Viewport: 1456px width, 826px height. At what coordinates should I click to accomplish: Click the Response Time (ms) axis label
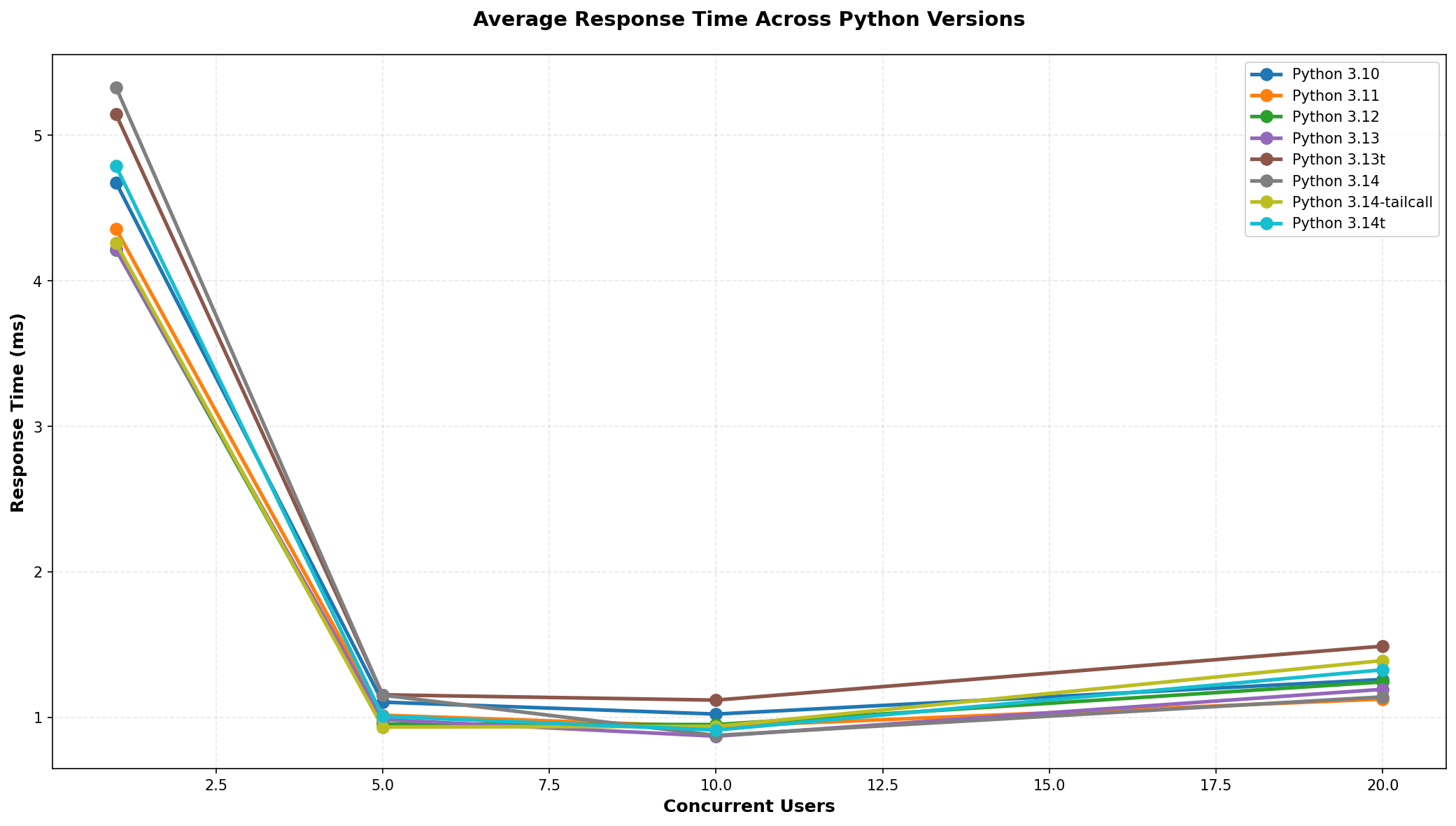[x=18, y=412]
